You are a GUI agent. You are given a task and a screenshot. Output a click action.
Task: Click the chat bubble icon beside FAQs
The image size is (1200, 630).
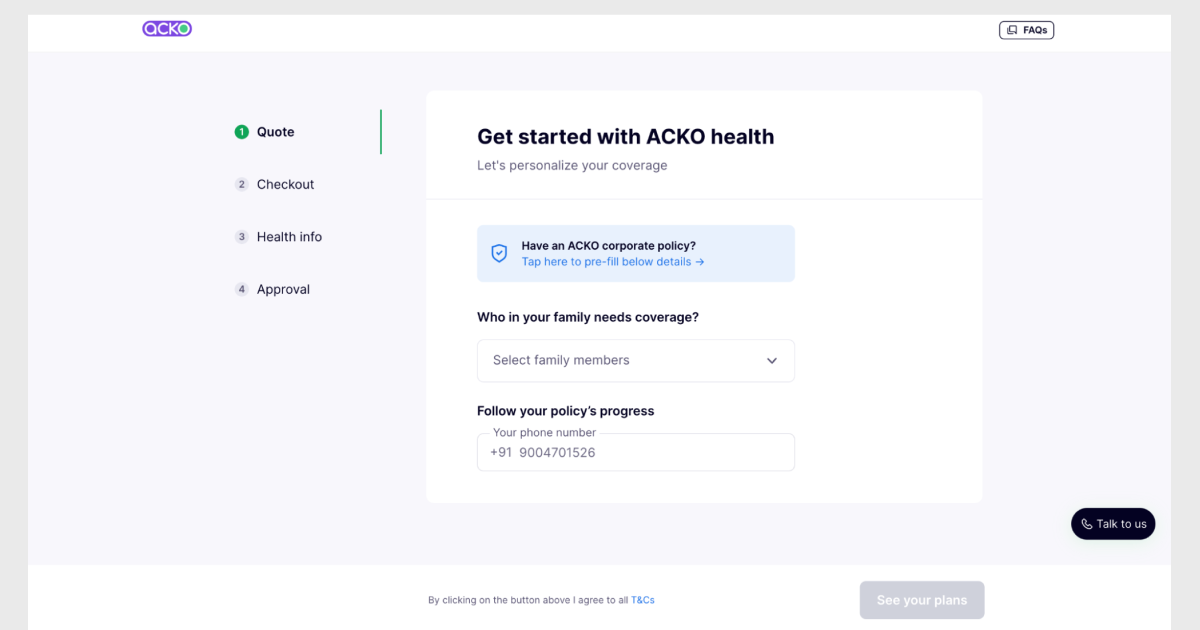[1012, 29]
